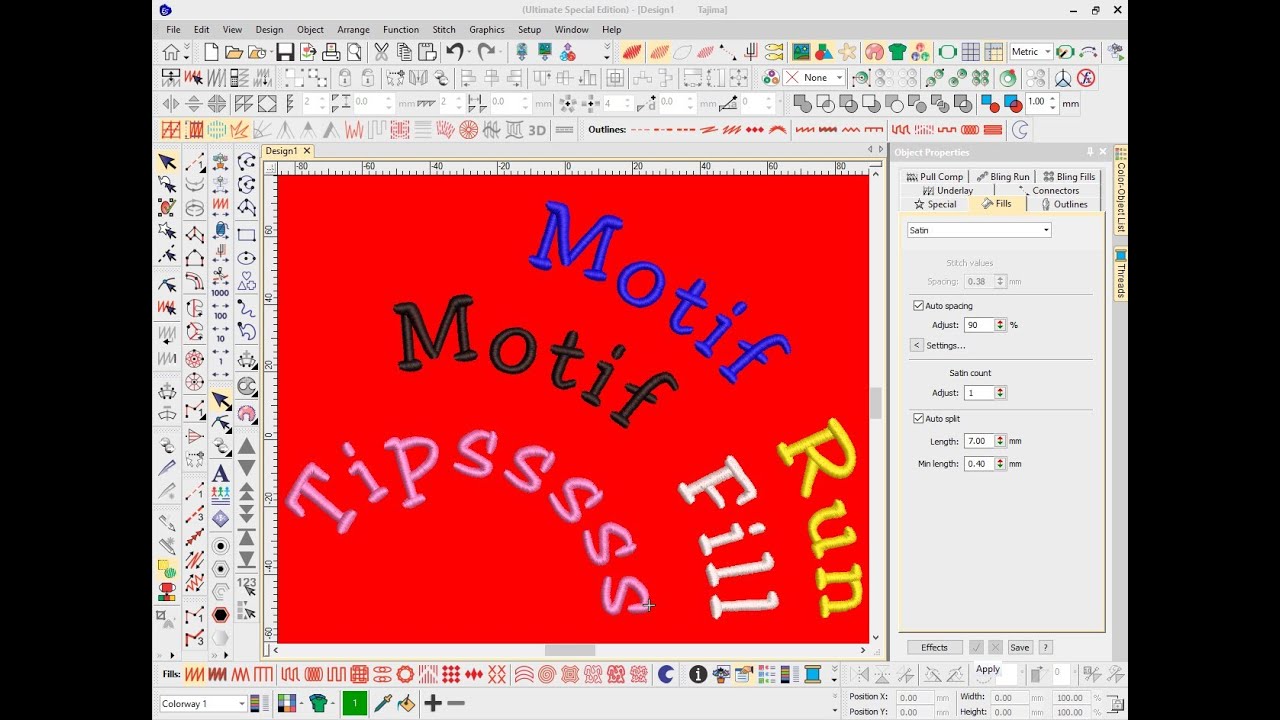This screenshot has height=720, width=1280.
Task: Add a color with the plus icon
Action: click(433, 704)
